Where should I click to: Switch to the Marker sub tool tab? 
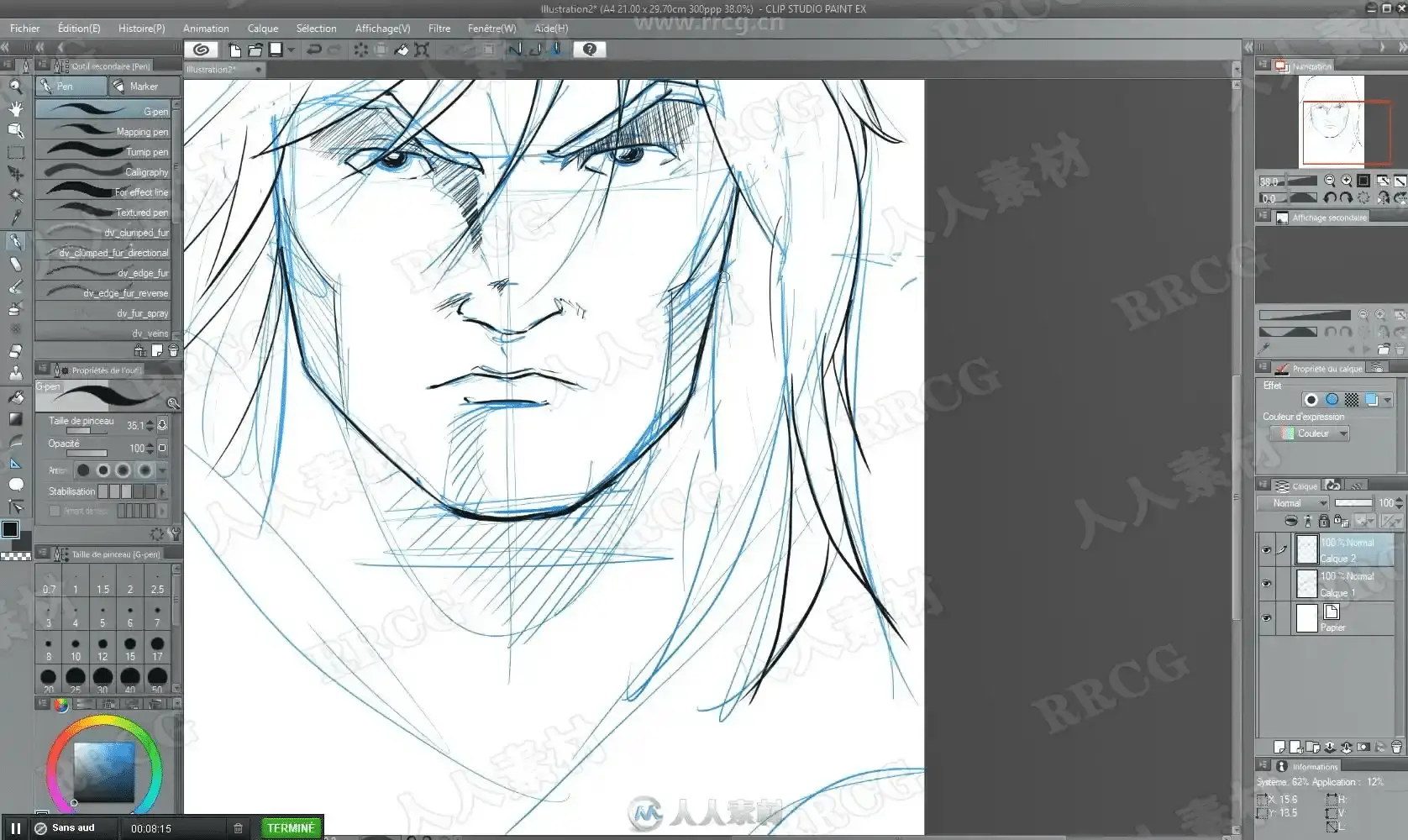pos(144,86)
